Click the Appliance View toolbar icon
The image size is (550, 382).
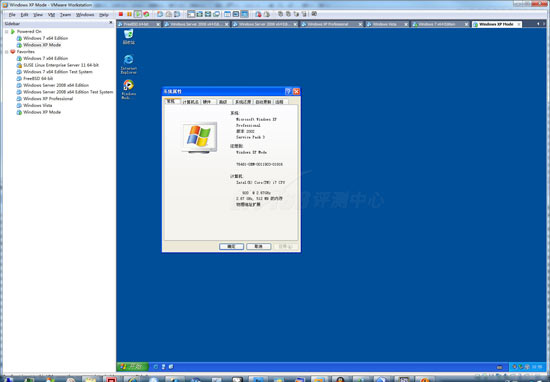tap(236, 14)
